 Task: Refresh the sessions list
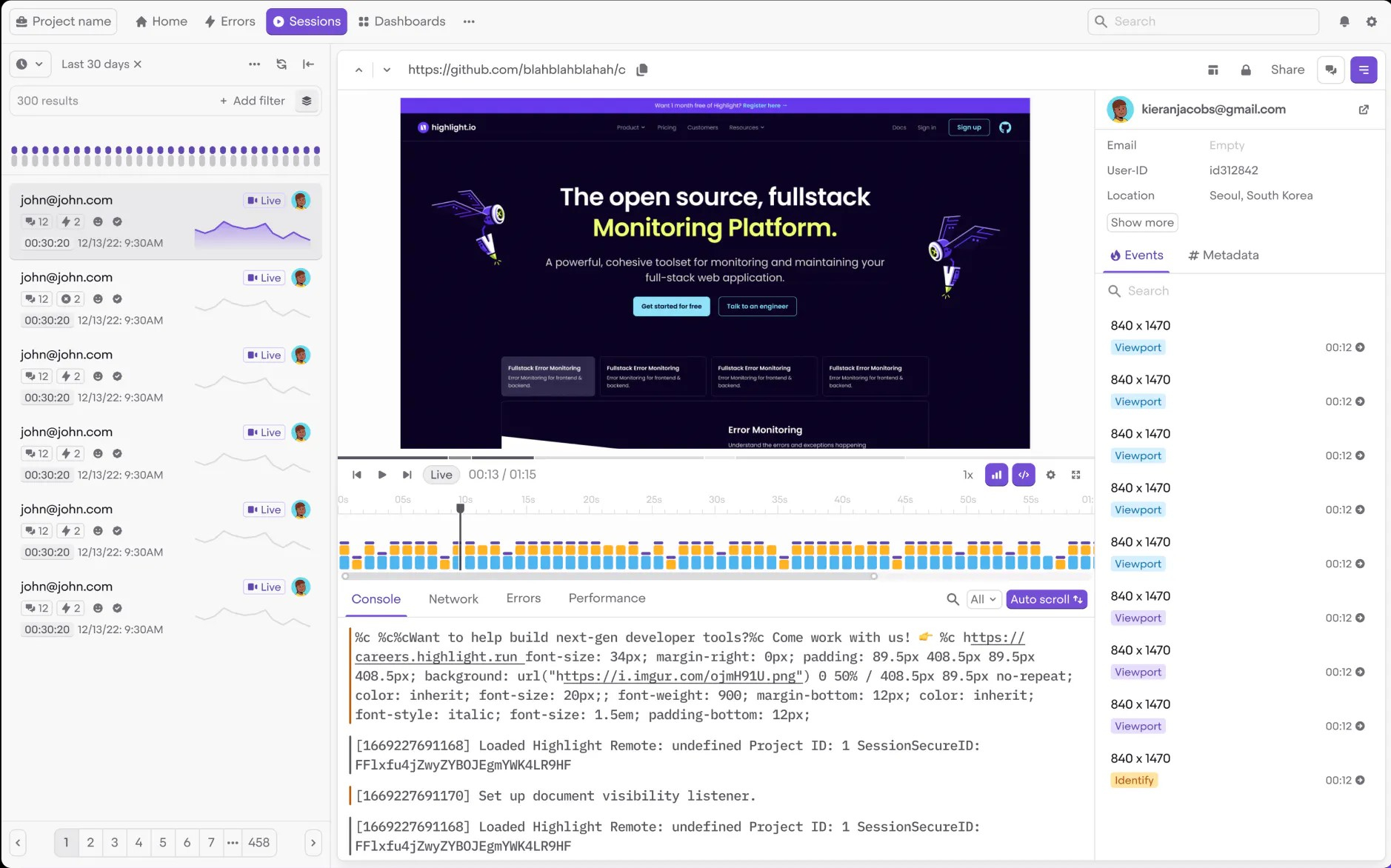[281, 64]
